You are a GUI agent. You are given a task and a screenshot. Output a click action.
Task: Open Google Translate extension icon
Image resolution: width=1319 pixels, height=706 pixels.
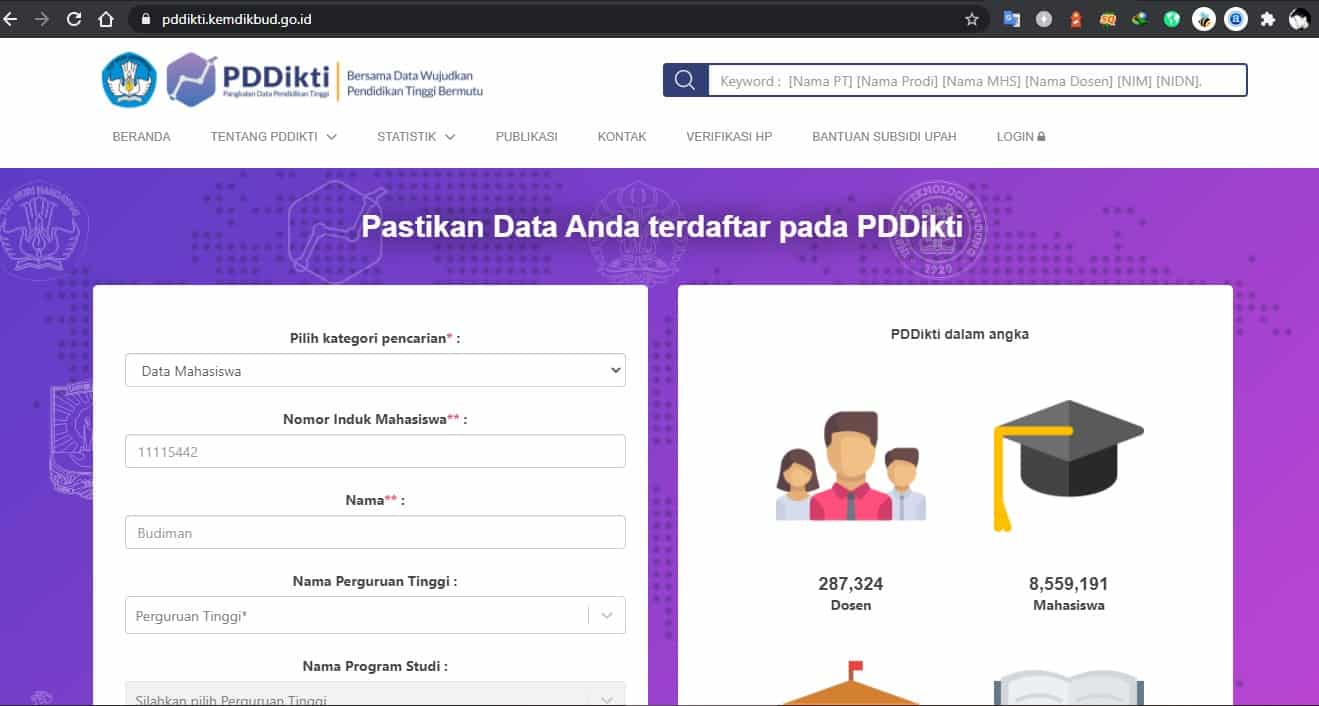point(1012,18)
